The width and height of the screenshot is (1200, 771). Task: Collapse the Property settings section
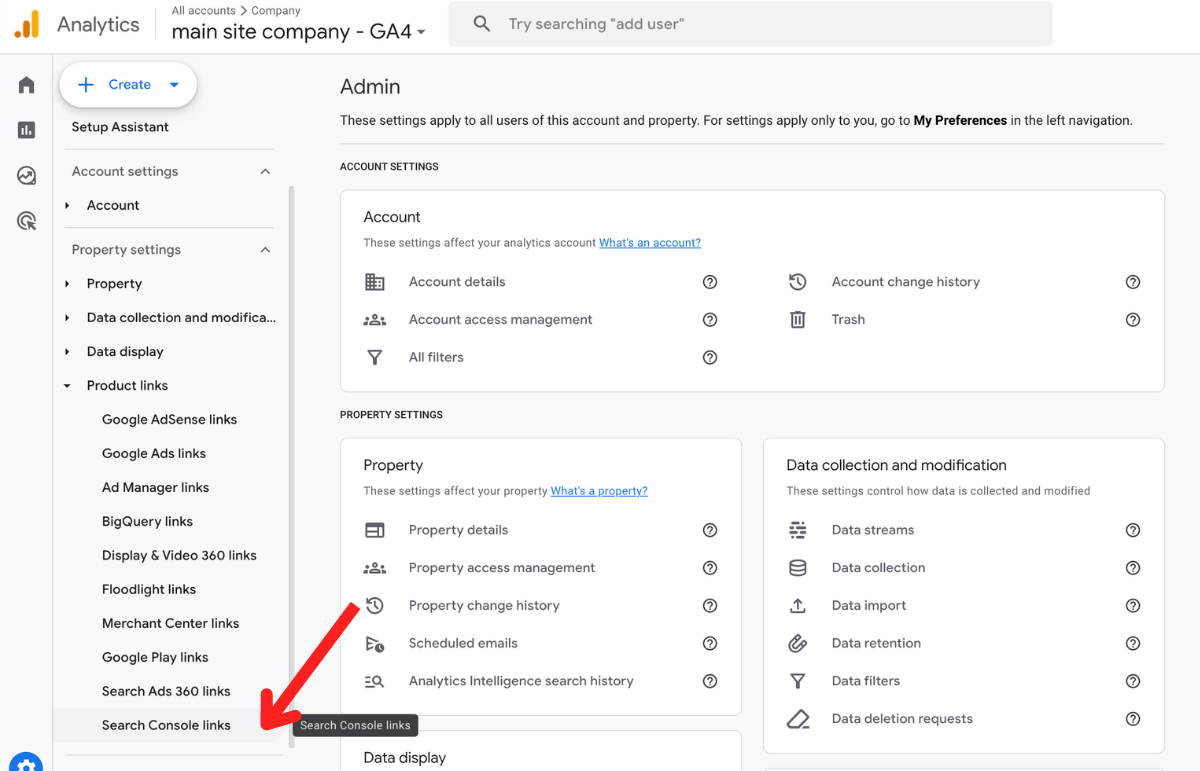(x=265, y=250)
